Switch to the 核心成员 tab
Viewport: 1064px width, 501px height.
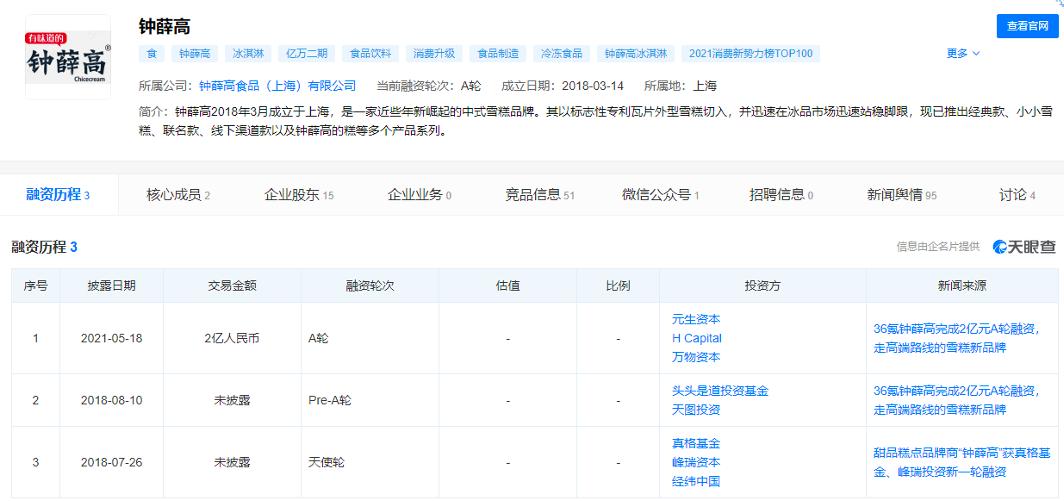(x=178, y=196)
